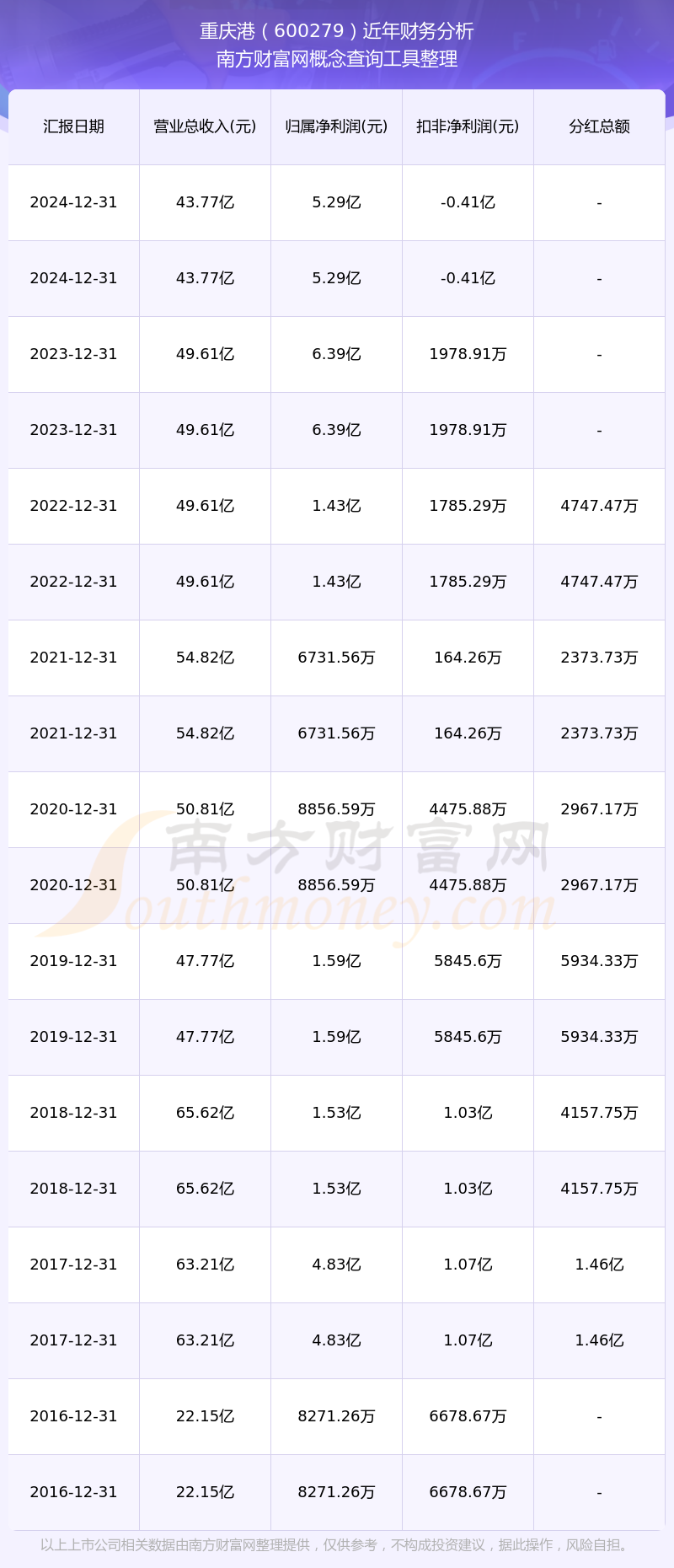Click the disclaimer text at the table bottom
Screen dimensions: 674x1568
[x=335, y=1545]
